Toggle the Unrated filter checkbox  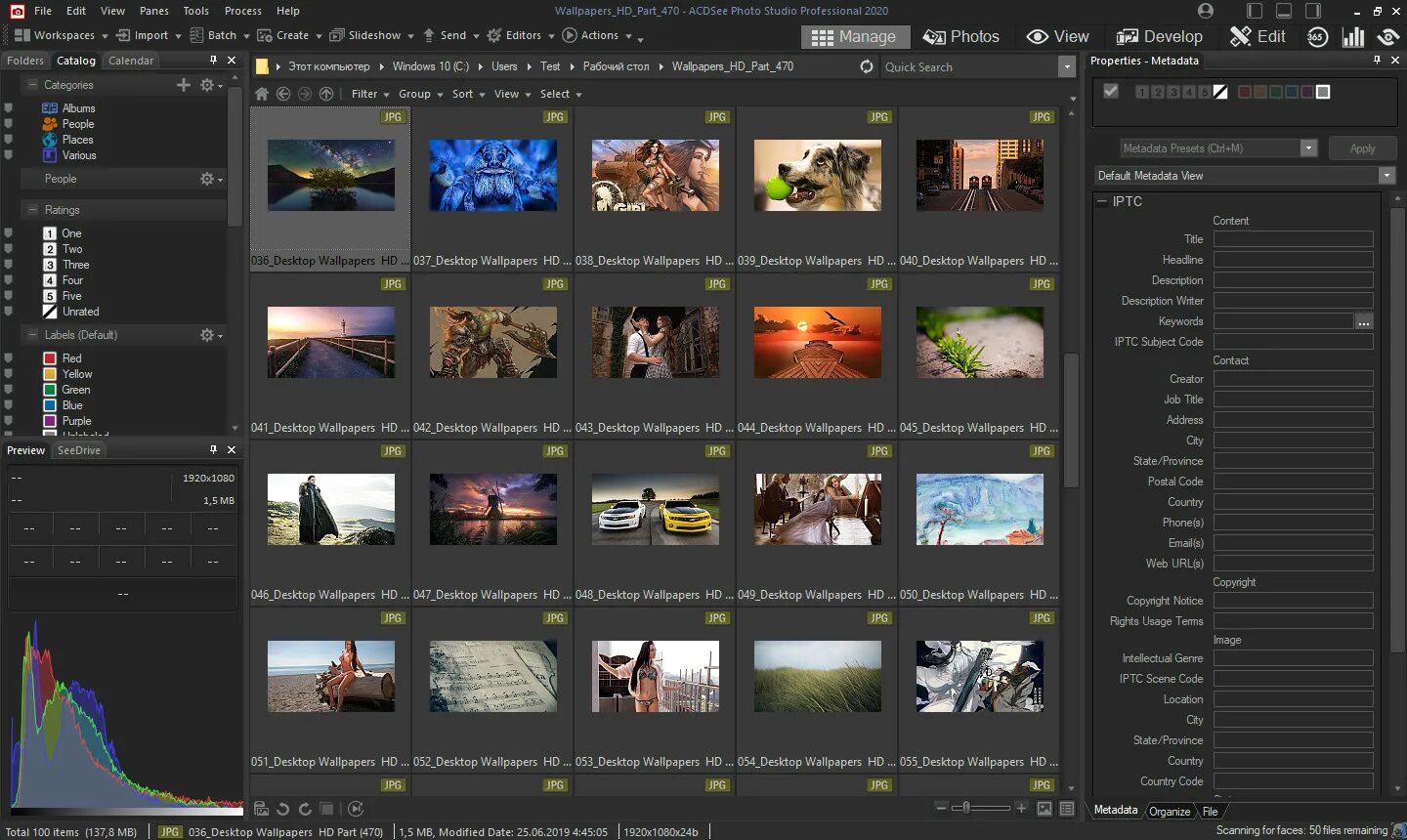tap(9, 312)
